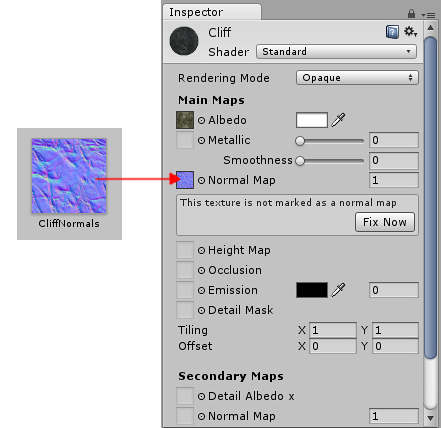Click the Emission picker circle
This screenshot has height=428, width=441.
click(x=201, y=290)
